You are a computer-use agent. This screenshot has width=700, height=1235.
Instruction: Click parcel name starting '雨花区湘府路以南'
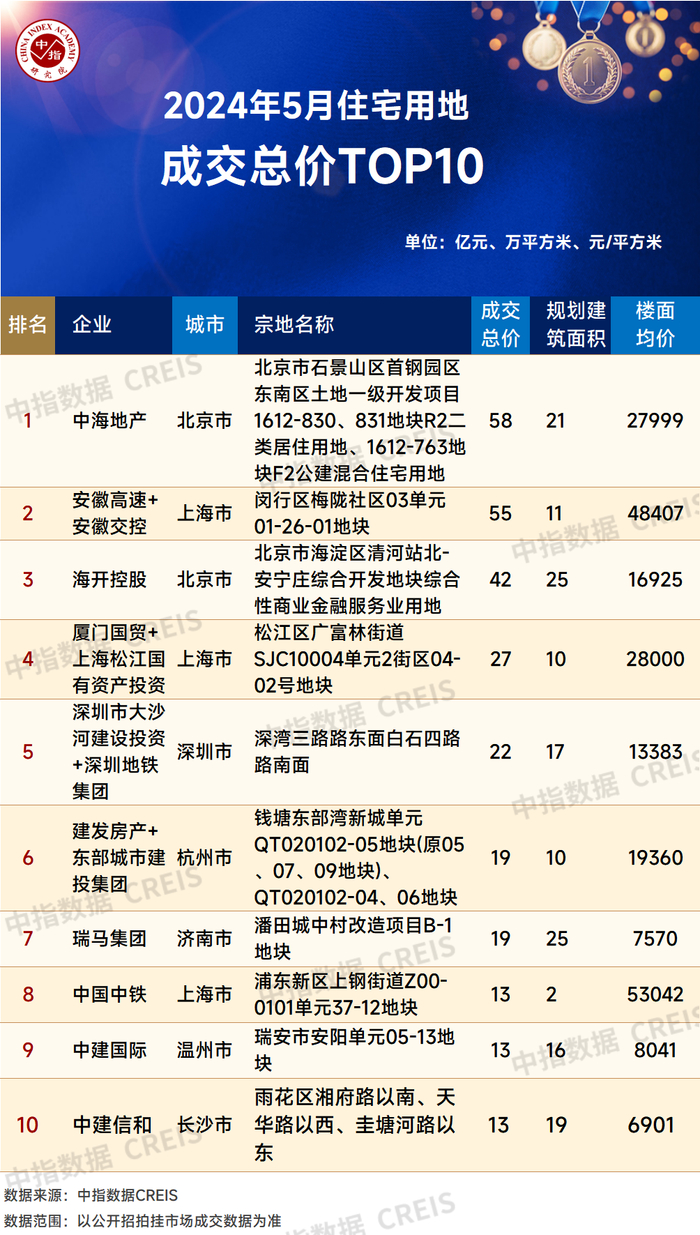(357, 1125)
